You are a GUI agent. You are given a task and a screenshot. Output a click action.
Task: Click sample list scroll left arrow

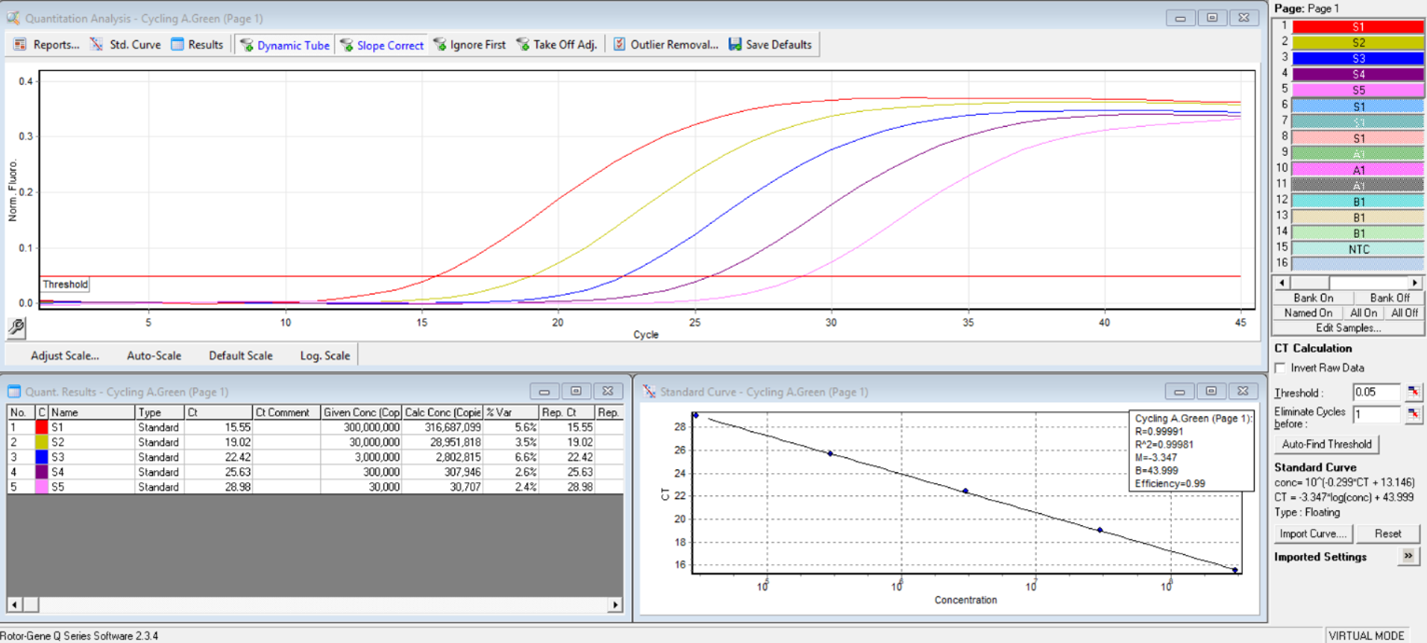coord(1282,283)
